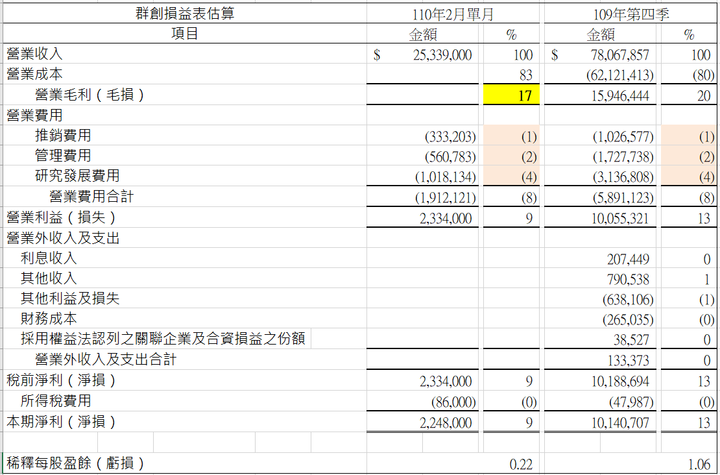Viewport: 720px width, 475px height.
Task: Click R&D expense (1,018,134)
Action: pos(445,177)
